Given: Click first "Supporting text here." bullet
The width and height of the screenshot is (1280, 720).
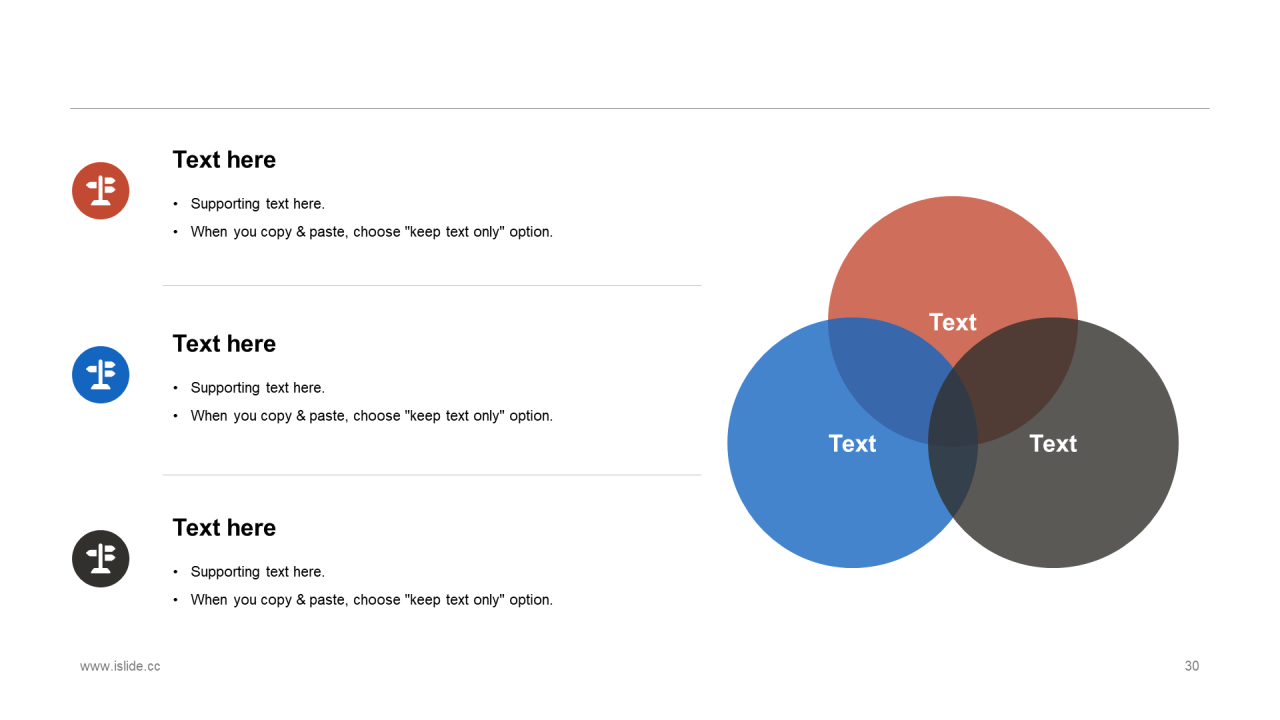Looking at the screenshot, I should [x=258, y=204].
